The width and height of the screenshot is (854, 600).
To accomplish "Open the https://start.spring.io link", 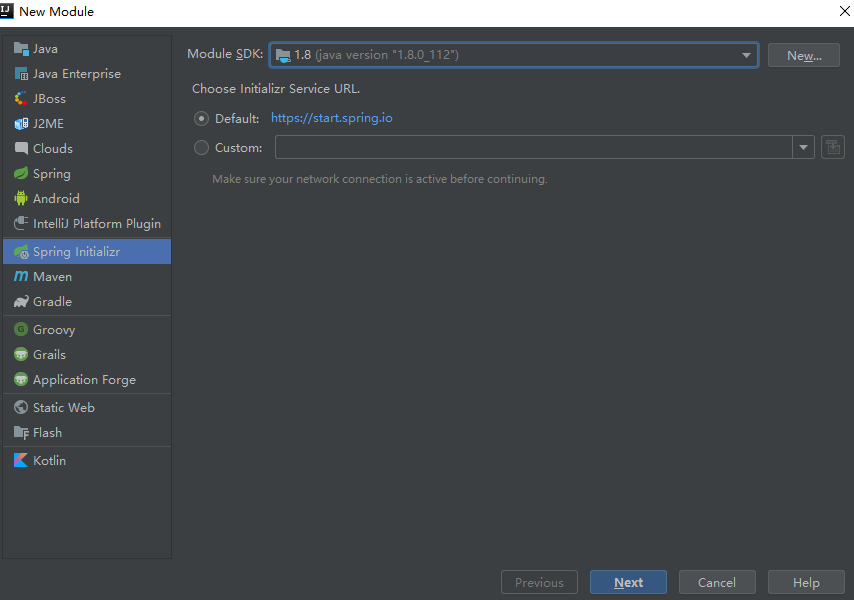I will (x=332, y=118).
